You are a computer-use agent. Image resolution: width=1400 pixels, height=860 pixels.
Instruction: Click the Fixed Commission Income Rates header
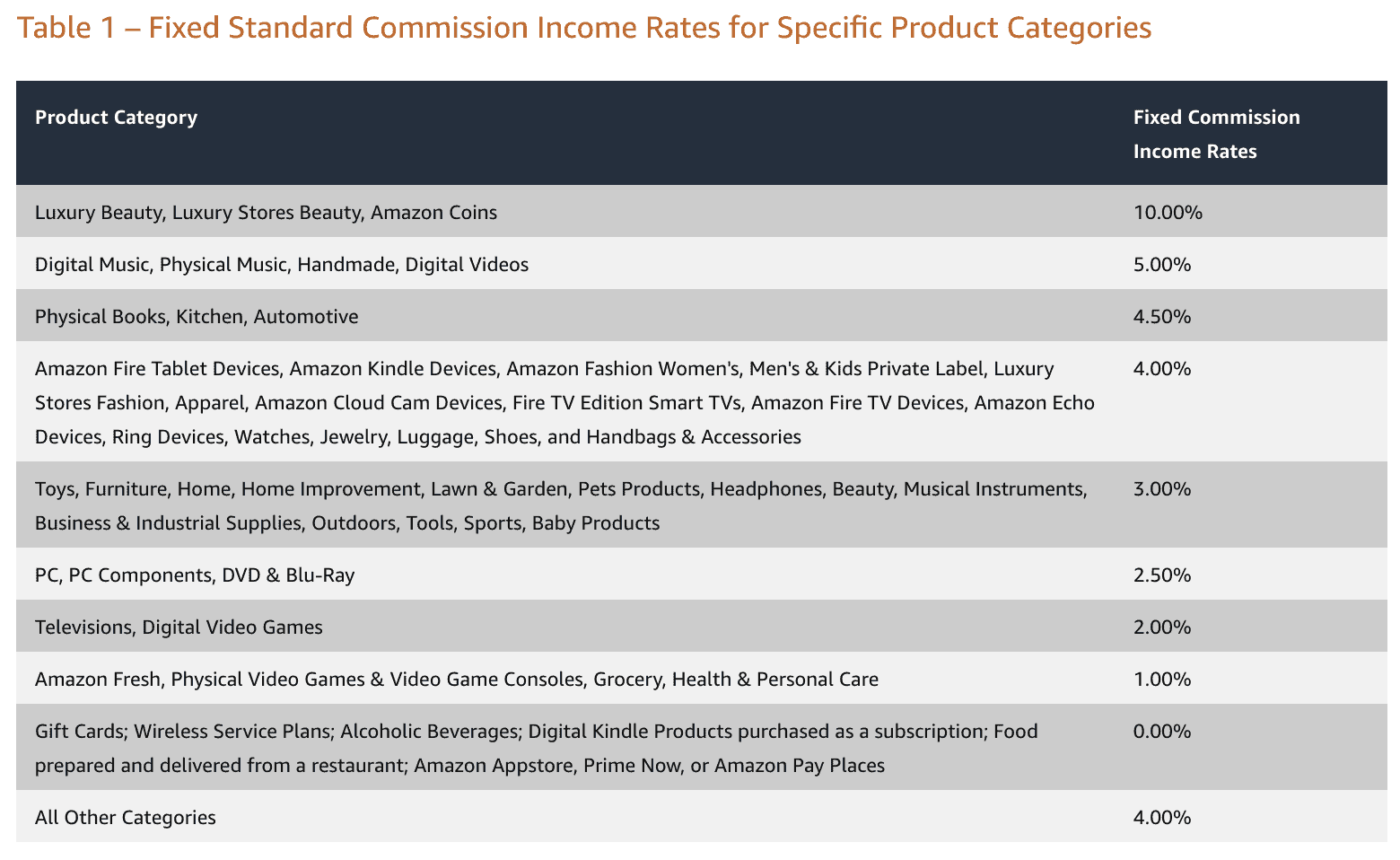pyautogui.click(x=1216, y=134)
